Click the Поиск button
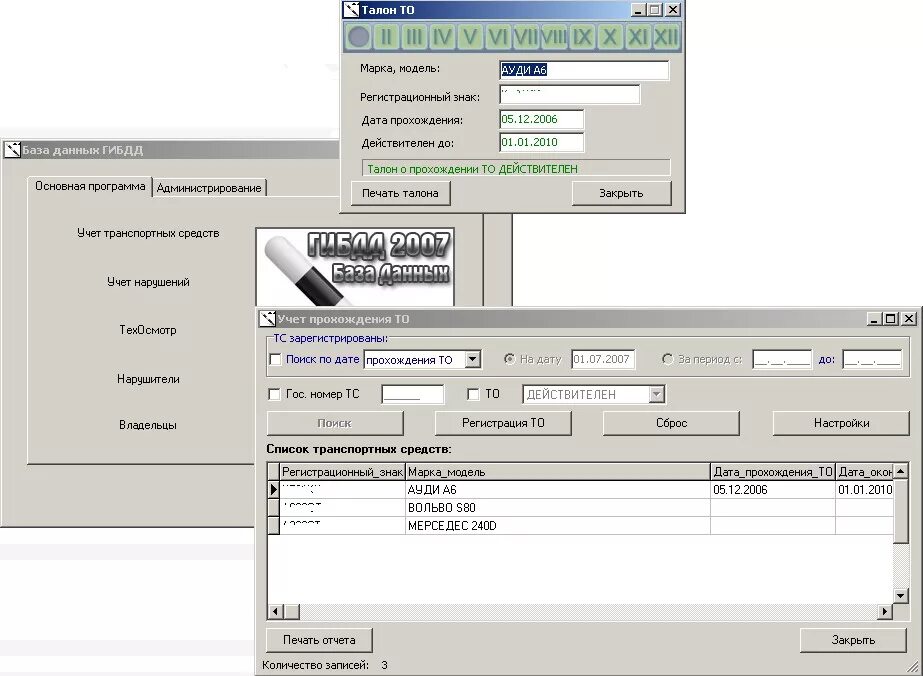Image resolution: width=923 pixels, height=676 pixels. coord(334,423)
